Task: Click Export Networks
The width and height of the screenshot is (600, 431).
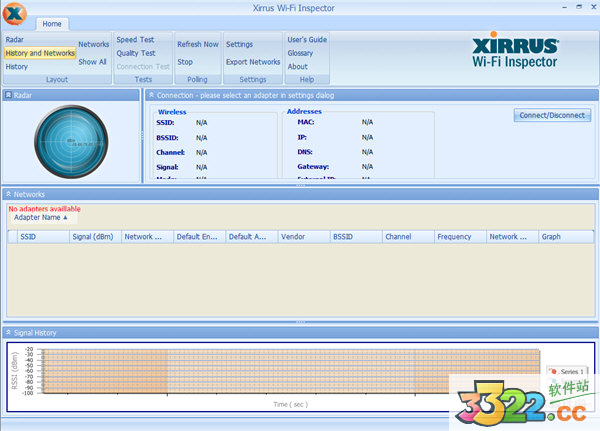Action: coord(253,62)
